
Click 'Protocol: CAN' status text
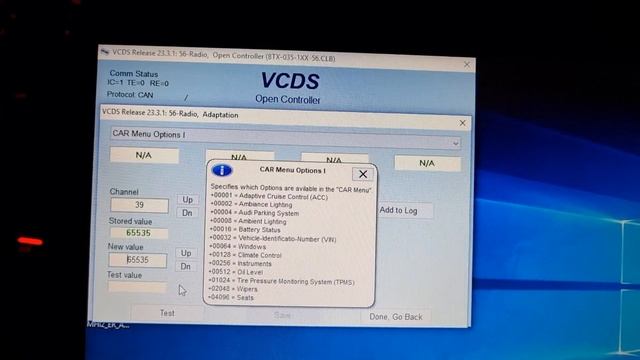[x=130, y=94]
